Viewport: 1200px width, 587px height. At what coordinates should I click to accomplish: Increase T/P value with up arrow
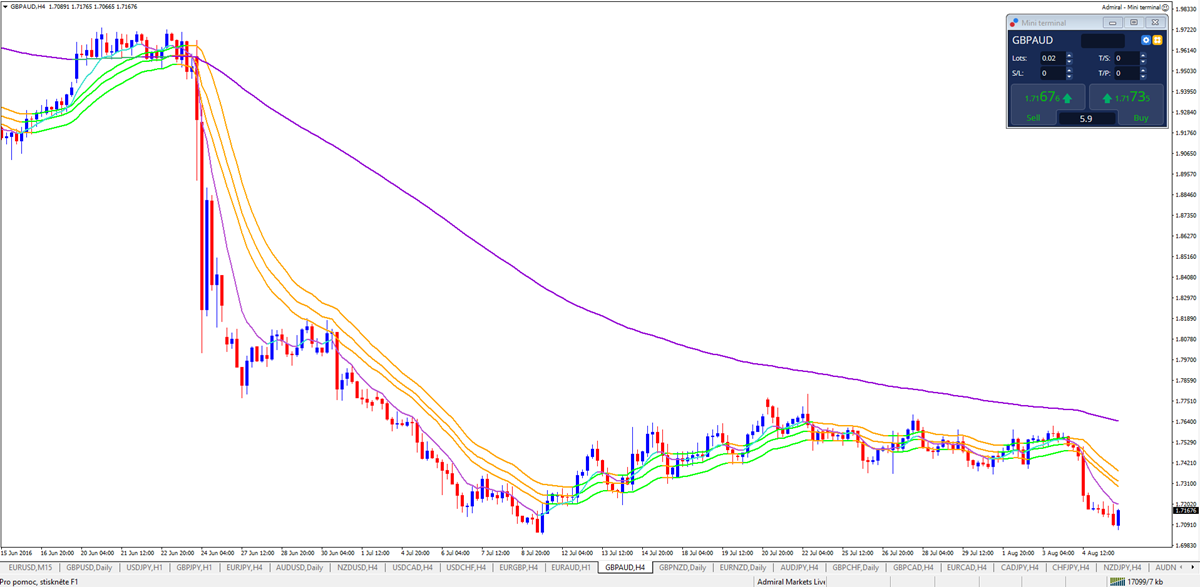(x=1142, y=70)
